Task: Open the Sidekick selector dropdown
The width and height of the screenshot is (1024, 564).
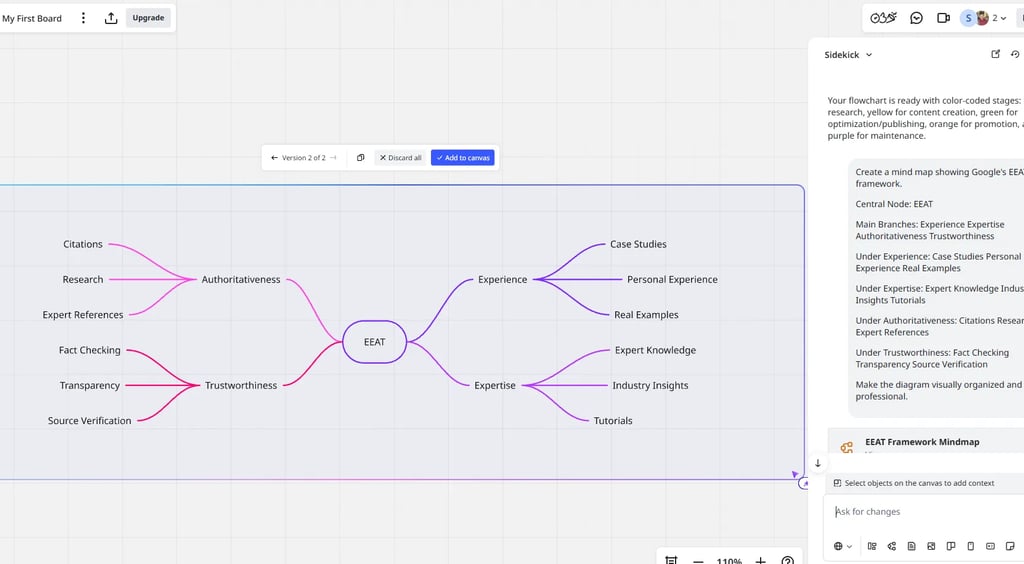Action: coord(848,55)
